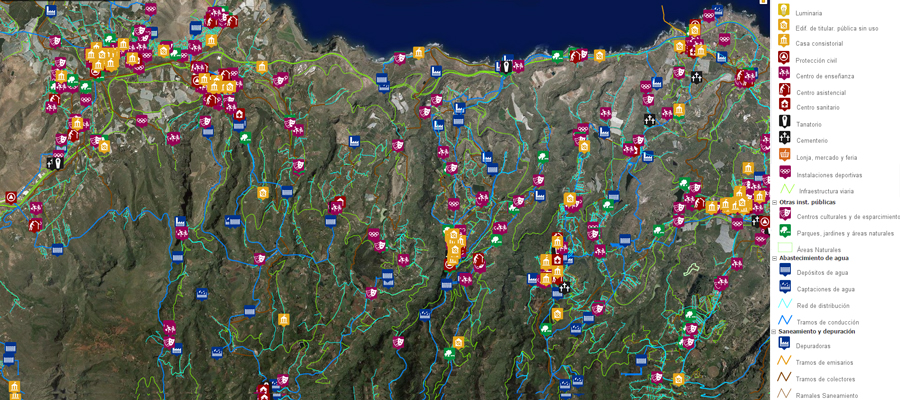Click the 'Red de distribución' legend label
This screenshot has width=900, height=400.
tap(823, 306)
